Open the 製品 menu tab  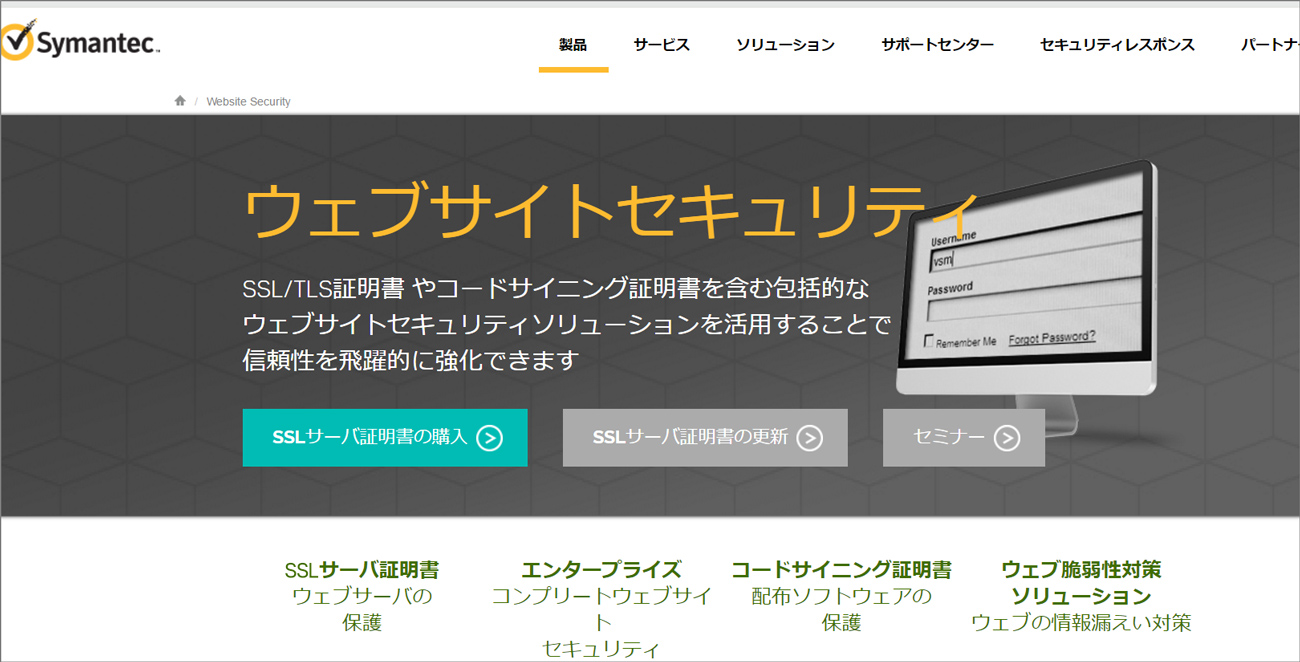[573, 45]
